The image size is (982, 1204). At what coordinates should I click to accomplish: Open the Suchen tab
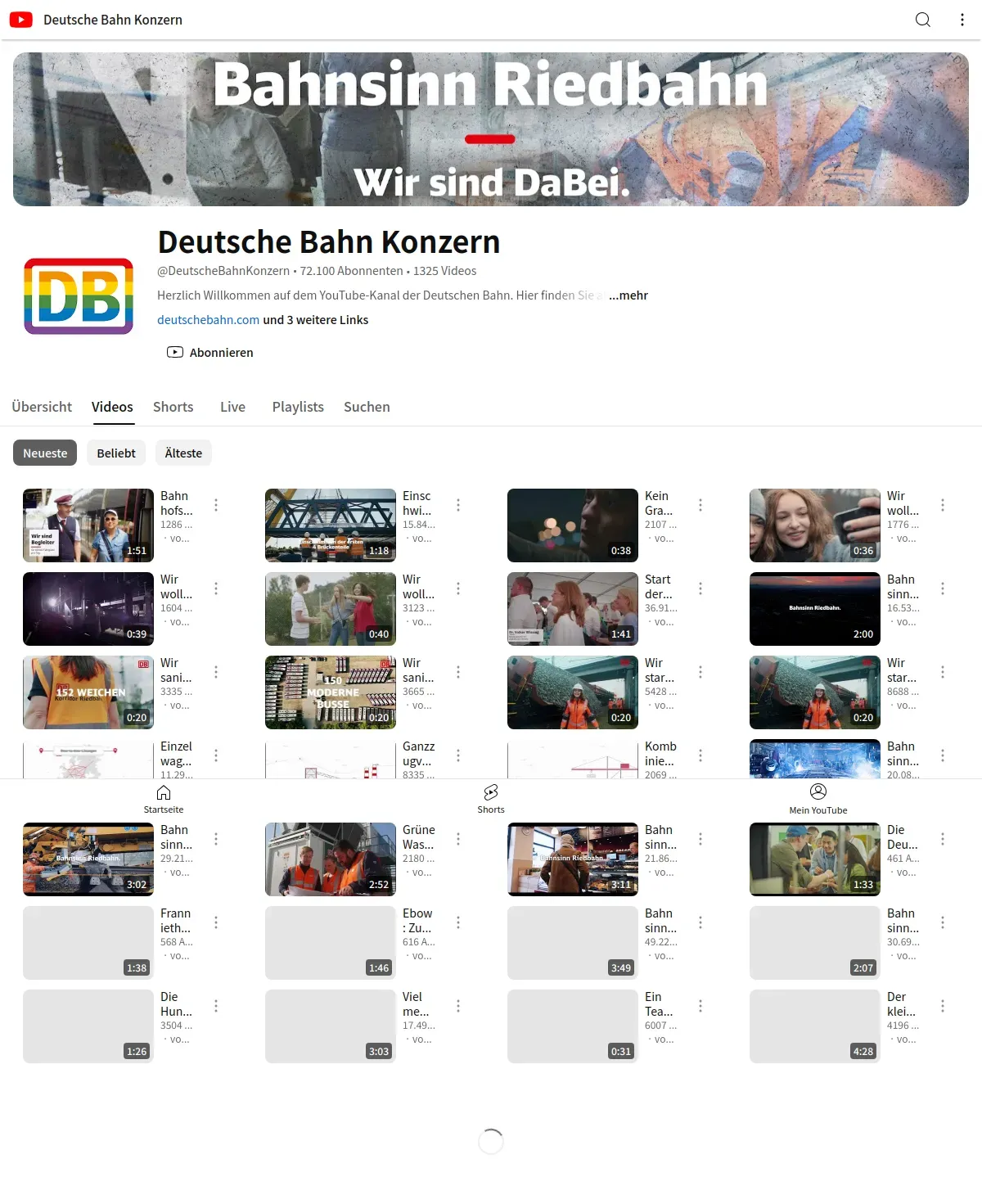[367, 407]
